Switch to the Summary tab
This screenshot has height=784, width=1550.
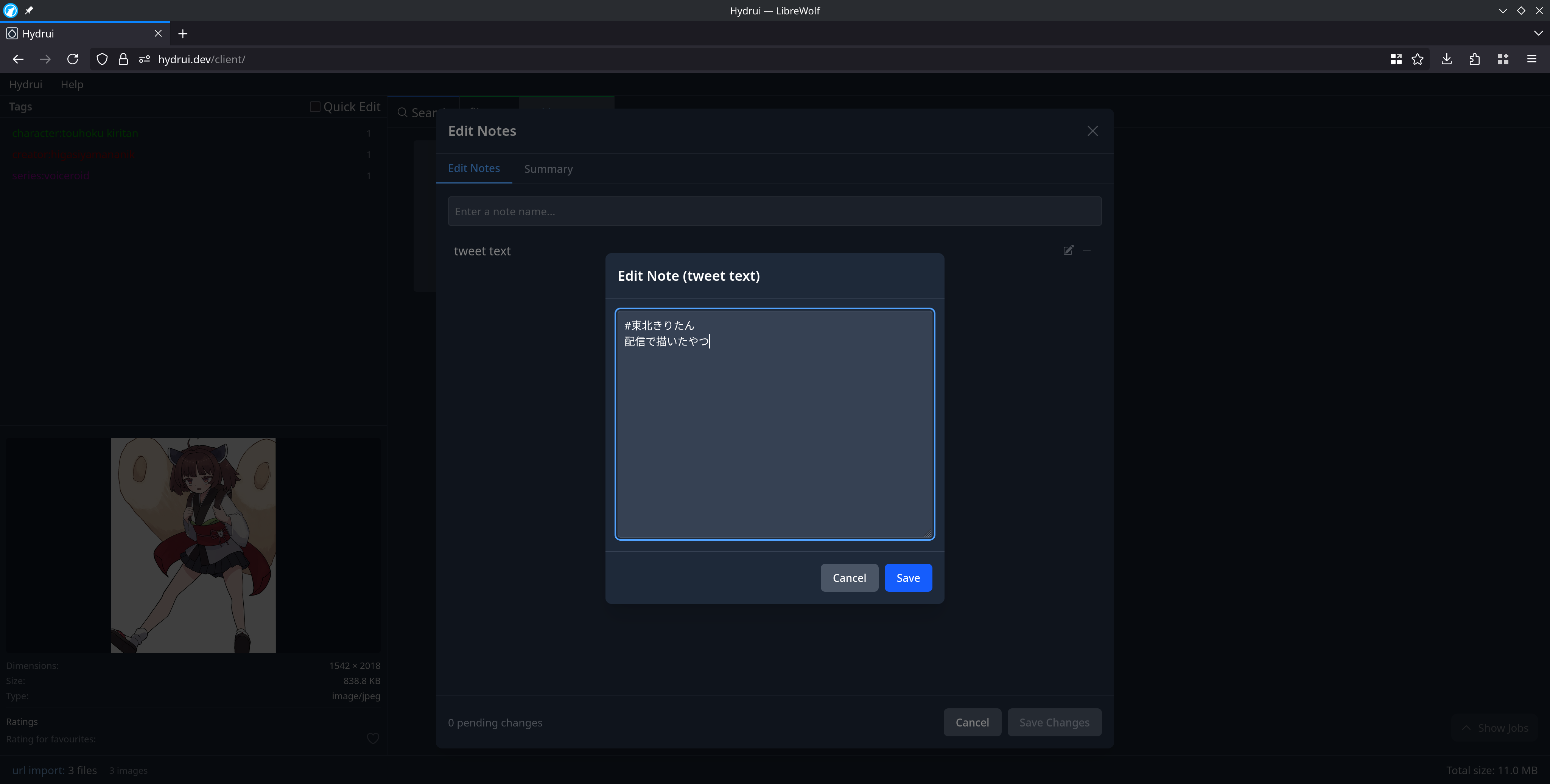(548, 169)
